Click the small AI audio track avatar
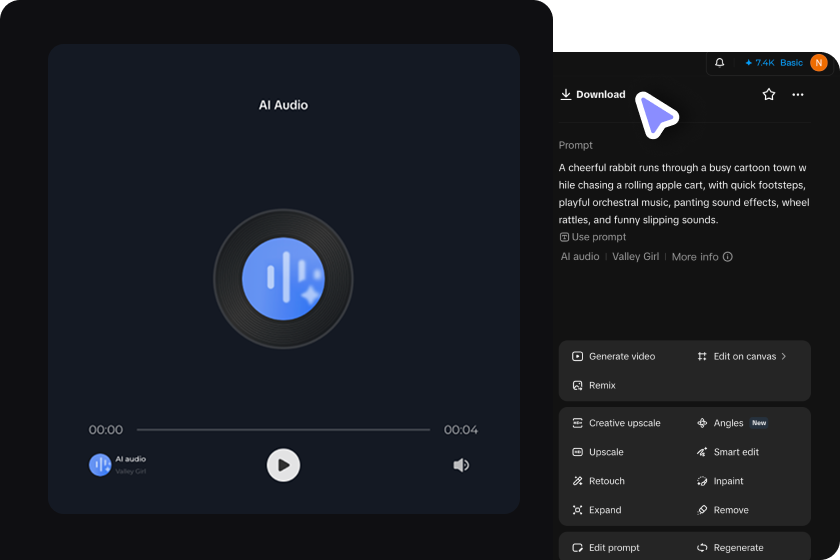This screenshot has height=560, width=840. (100, 465)
